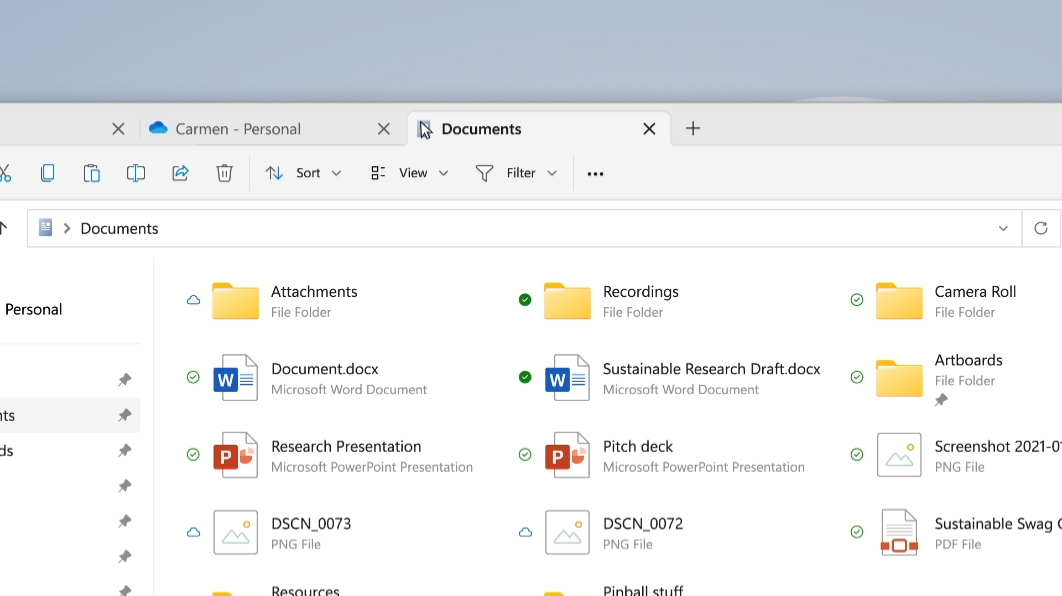Screen dimensions: 1062x596
Task: Close the Carmen - Personal tab
Action: pyautogui.click(x=384, y=129)
